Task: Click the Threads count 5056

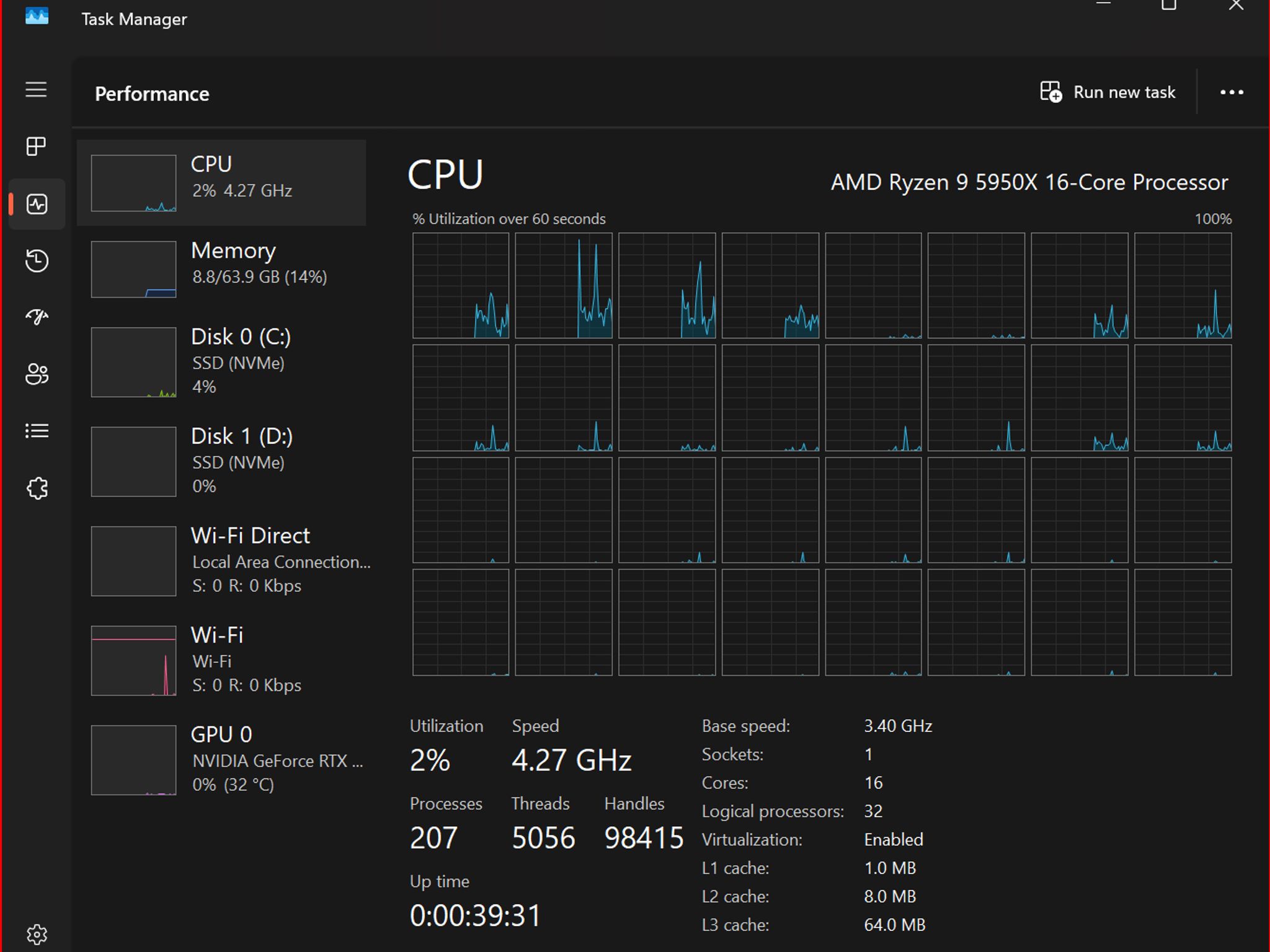Action: [x=543, y=838]
